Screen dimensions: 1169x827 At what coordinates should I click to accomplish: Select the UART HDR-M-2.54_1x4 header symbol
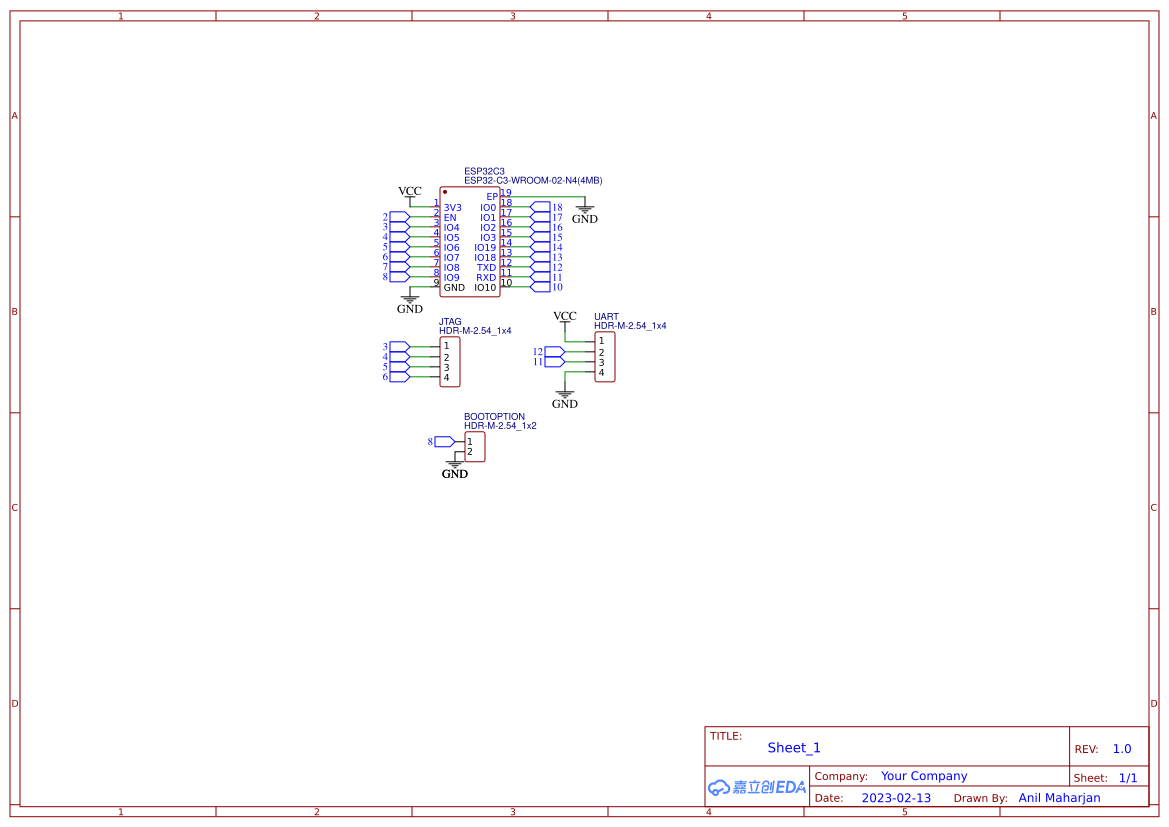[604, 356]
